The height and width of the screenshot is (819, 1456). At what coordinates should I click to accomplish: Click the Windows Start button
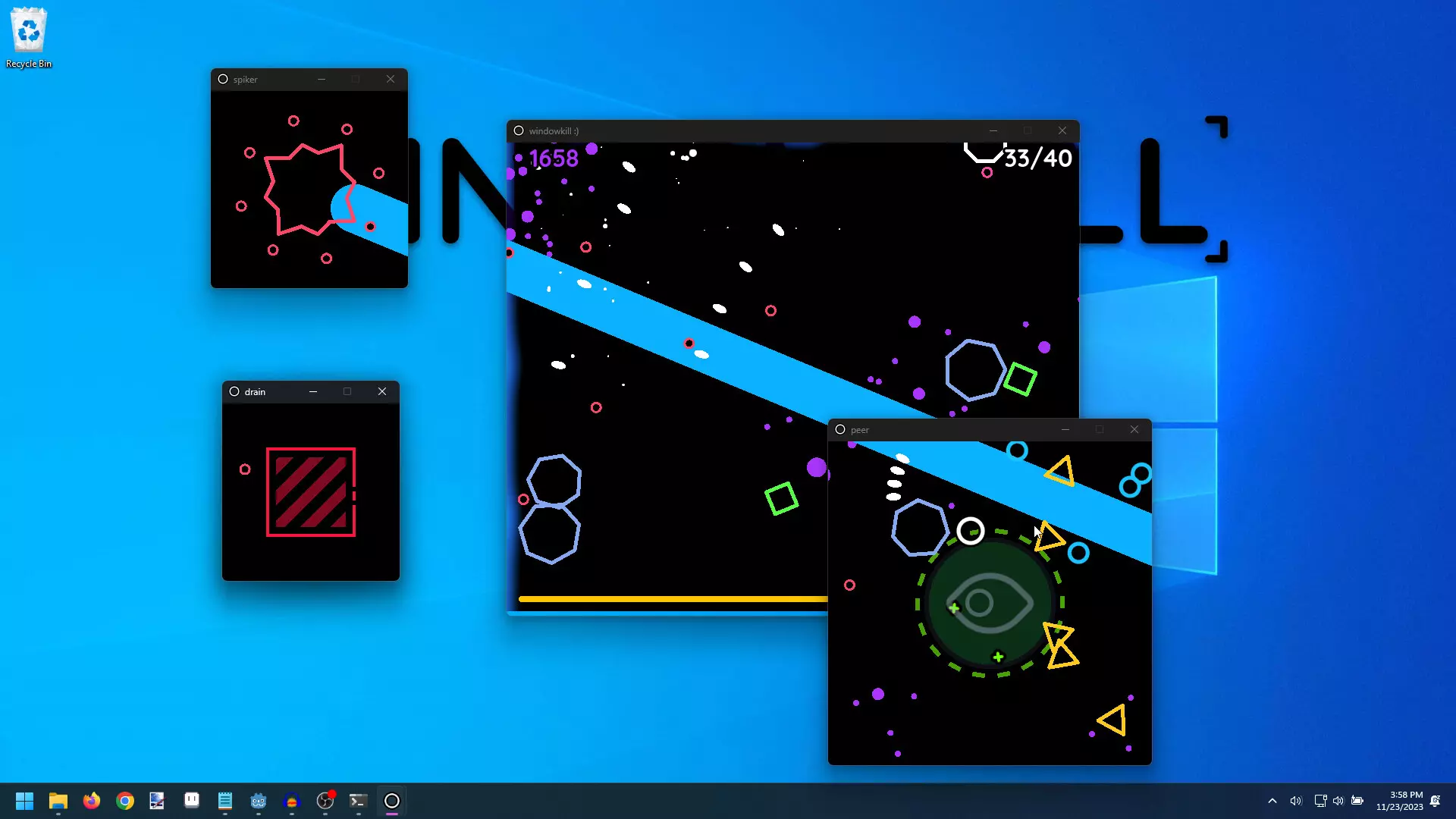pos(25,801)
